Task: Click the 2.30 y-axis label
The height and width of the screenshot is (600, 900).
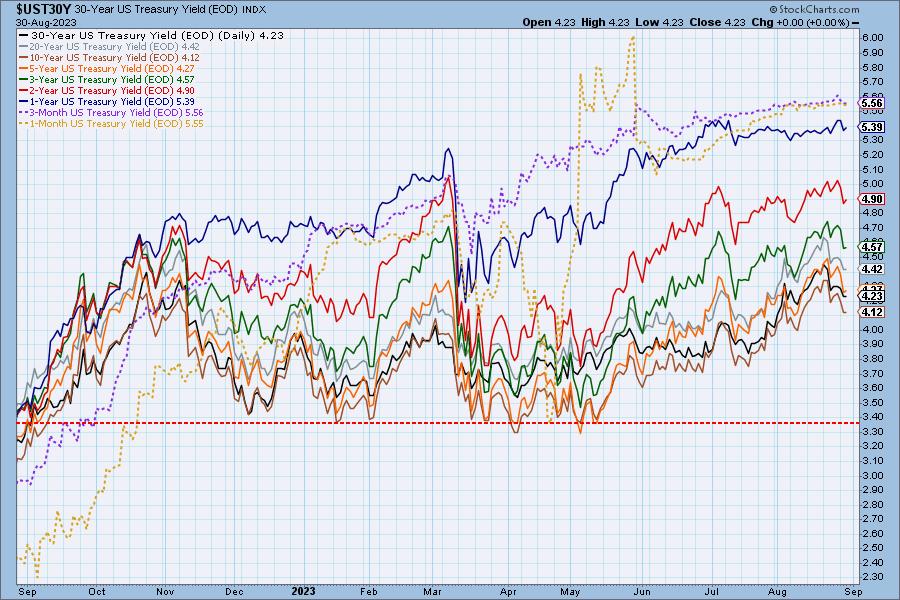Action: coord(873,577)
